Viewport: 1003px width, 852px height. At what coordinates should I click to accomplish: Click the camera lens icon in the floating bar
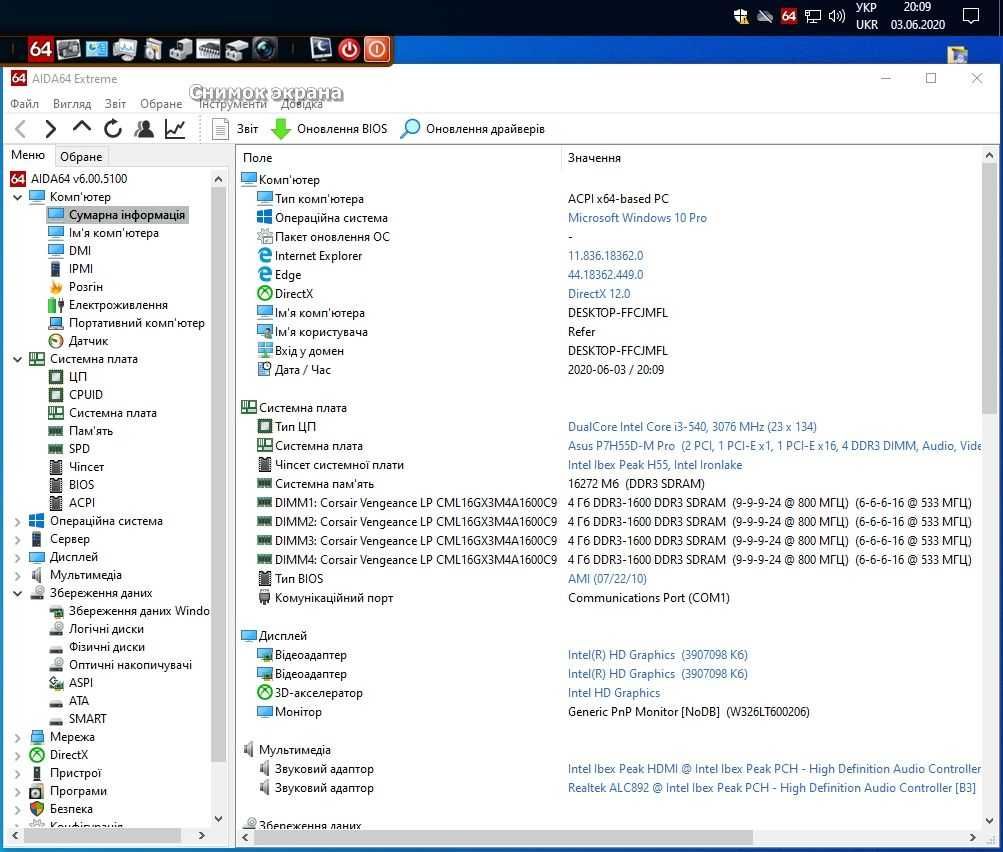tap(264, 49)
